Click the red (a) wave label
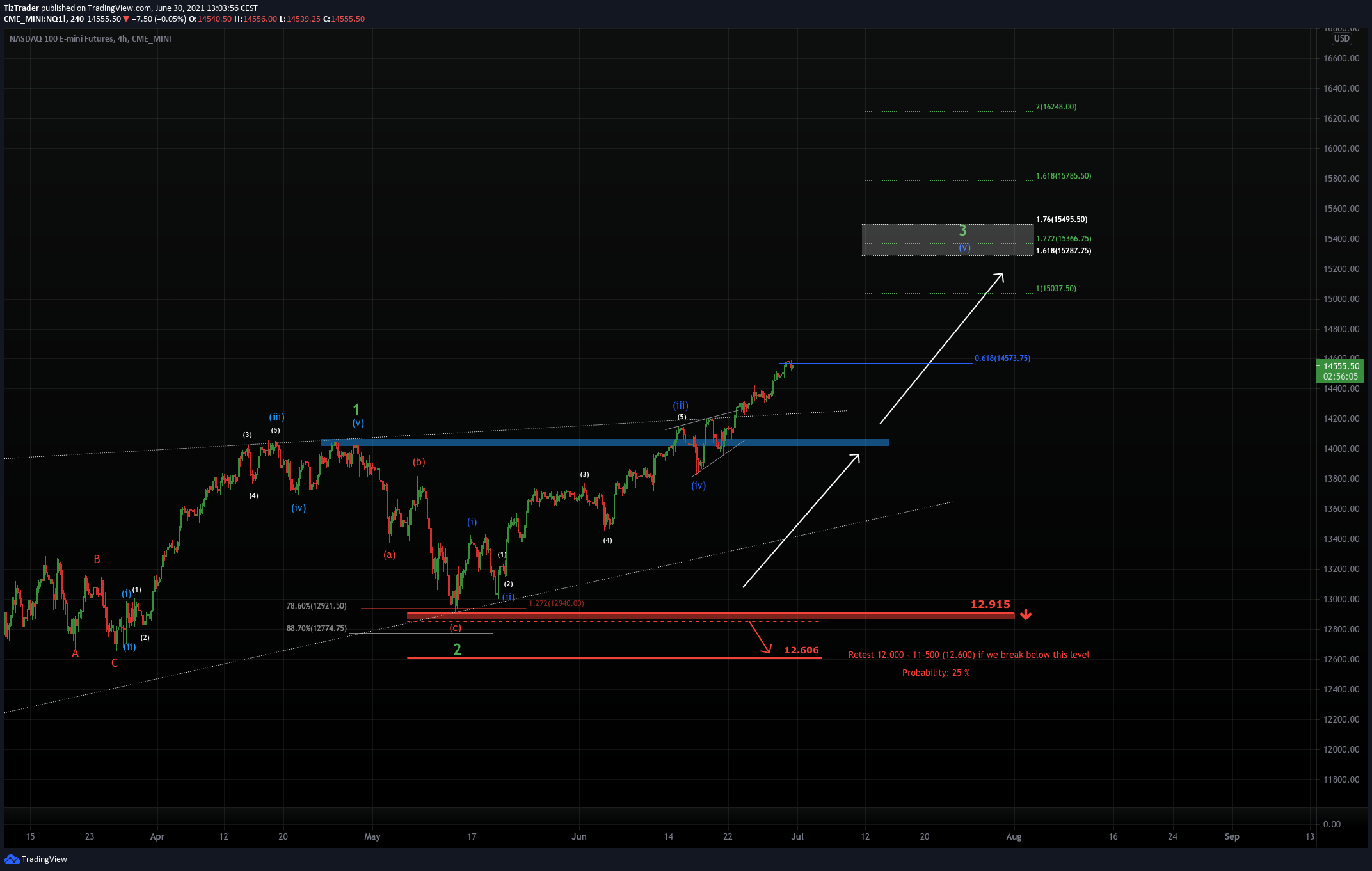Image resolution: width=1372 pixels, height=871 pixels. pyautogui.click(x=389, y=555)
